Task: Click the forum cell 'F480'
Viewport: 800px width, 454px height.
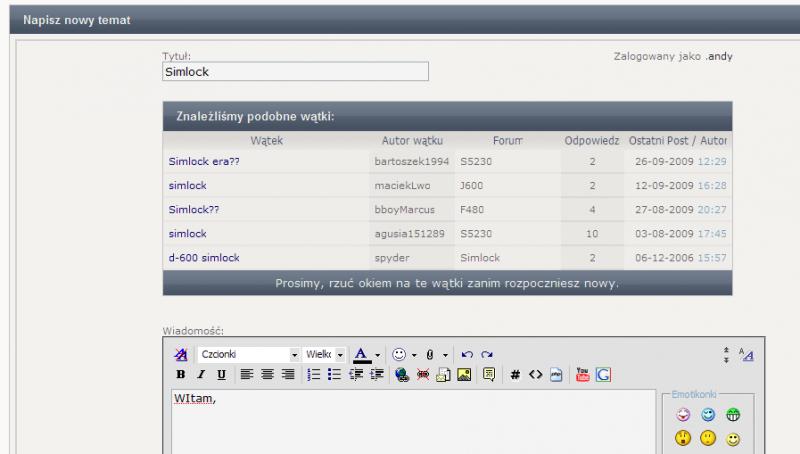Action: point(472,209)
